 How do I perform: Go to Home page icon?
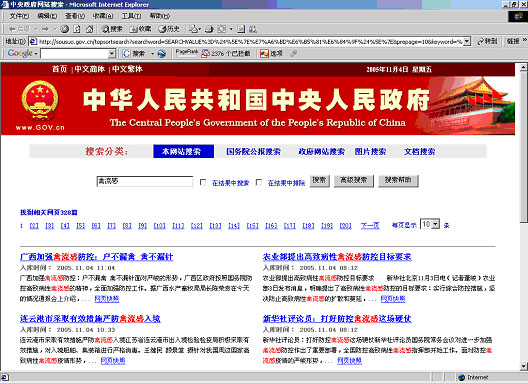coord(90,29)
